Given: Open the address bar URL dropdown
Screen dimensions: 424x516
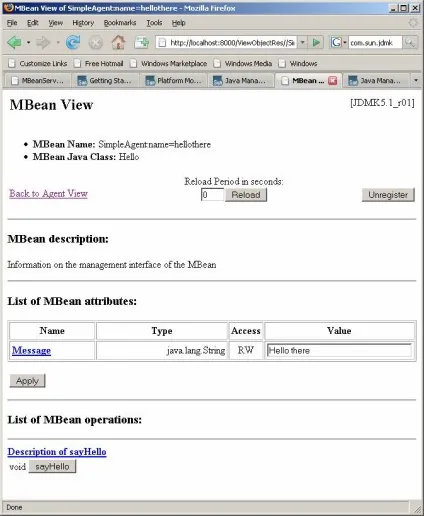Looking at the screenshot, I should (x=302, y=43).
